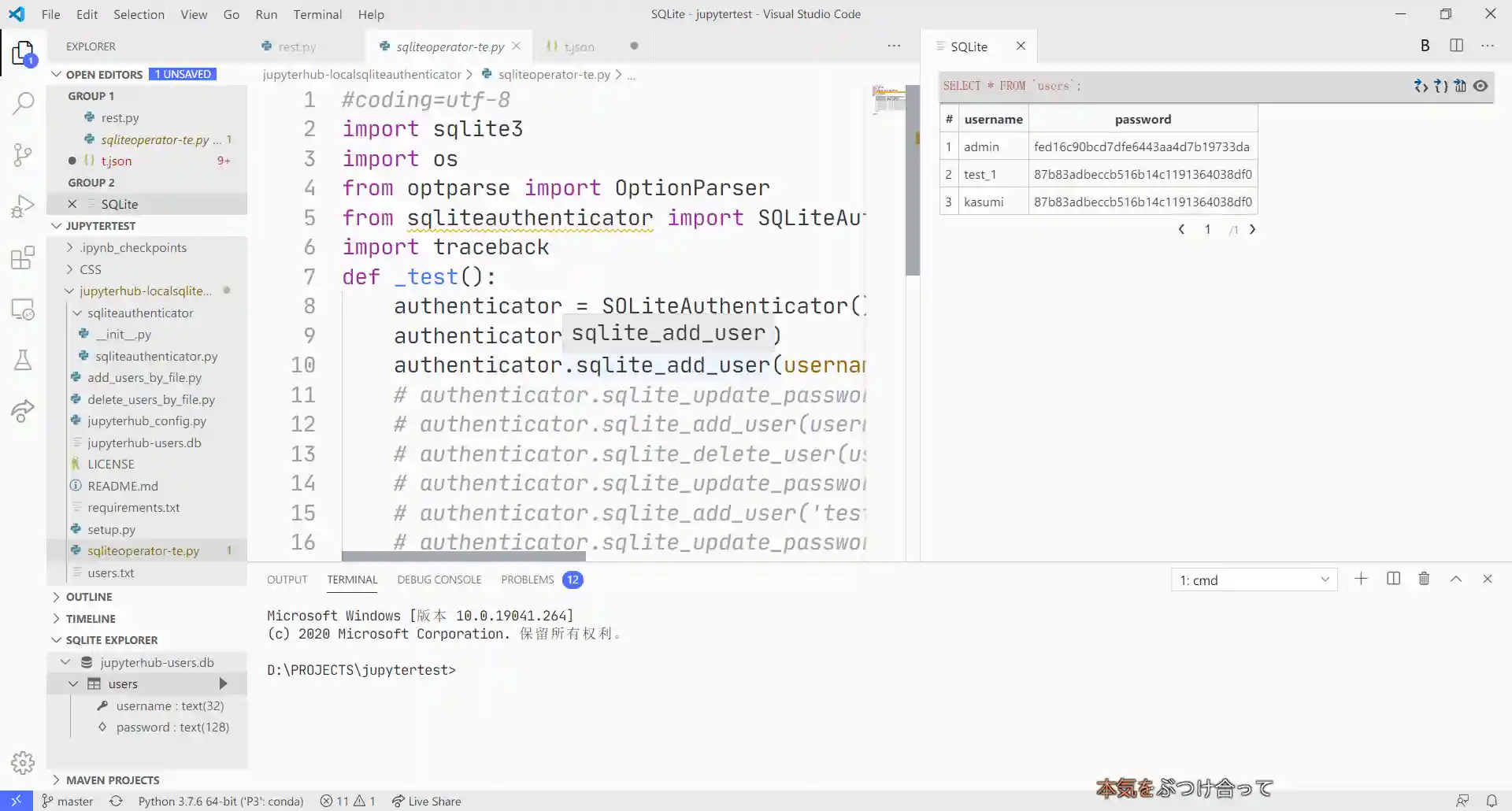The height and width of the screenshot is (811, 1512).
Task: Open notifications bell in status bar
Action: pyautogui.click(x=1492, y=801)
